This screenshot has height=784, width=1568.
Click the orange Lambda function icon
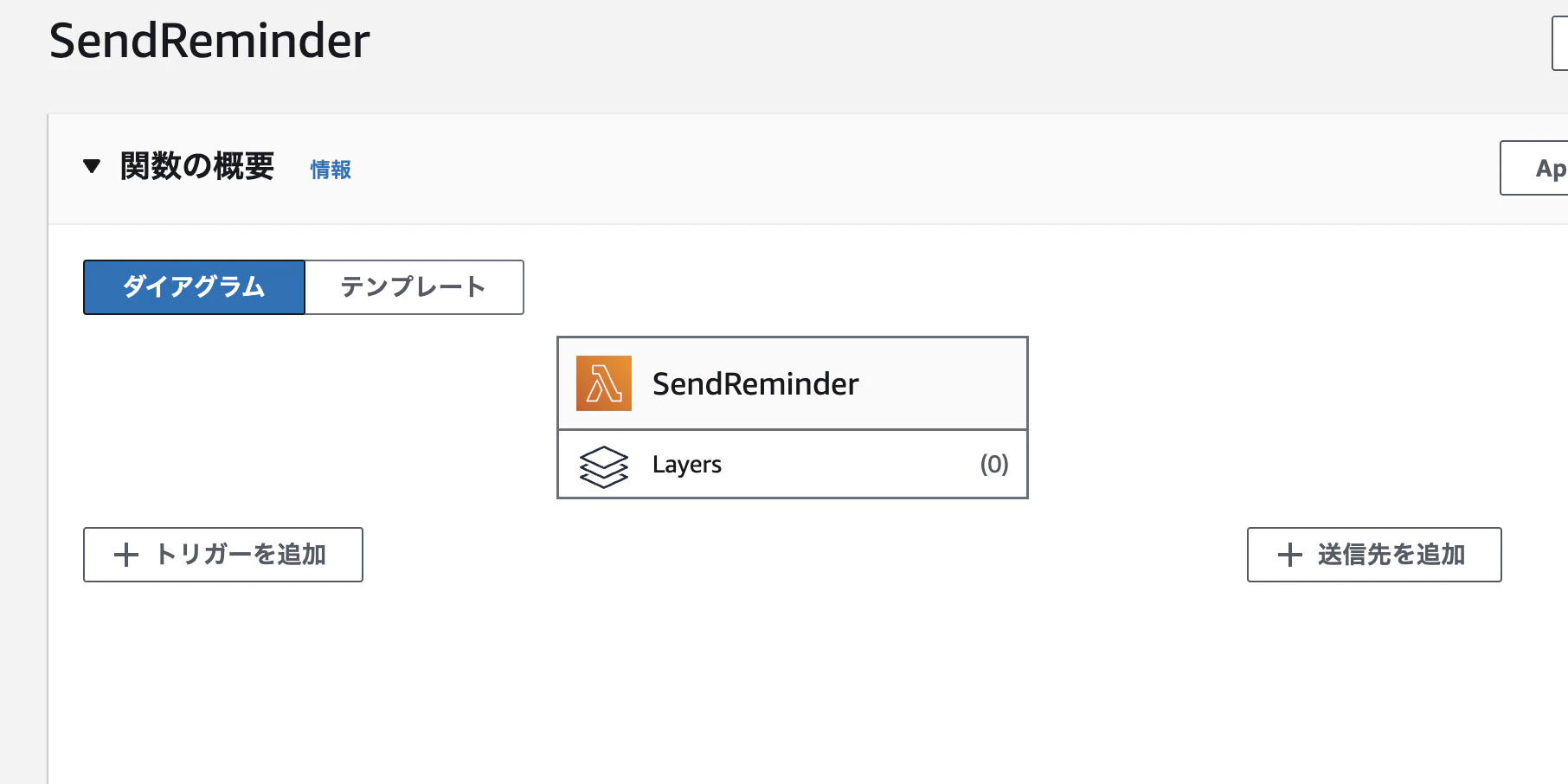point(603,383)
